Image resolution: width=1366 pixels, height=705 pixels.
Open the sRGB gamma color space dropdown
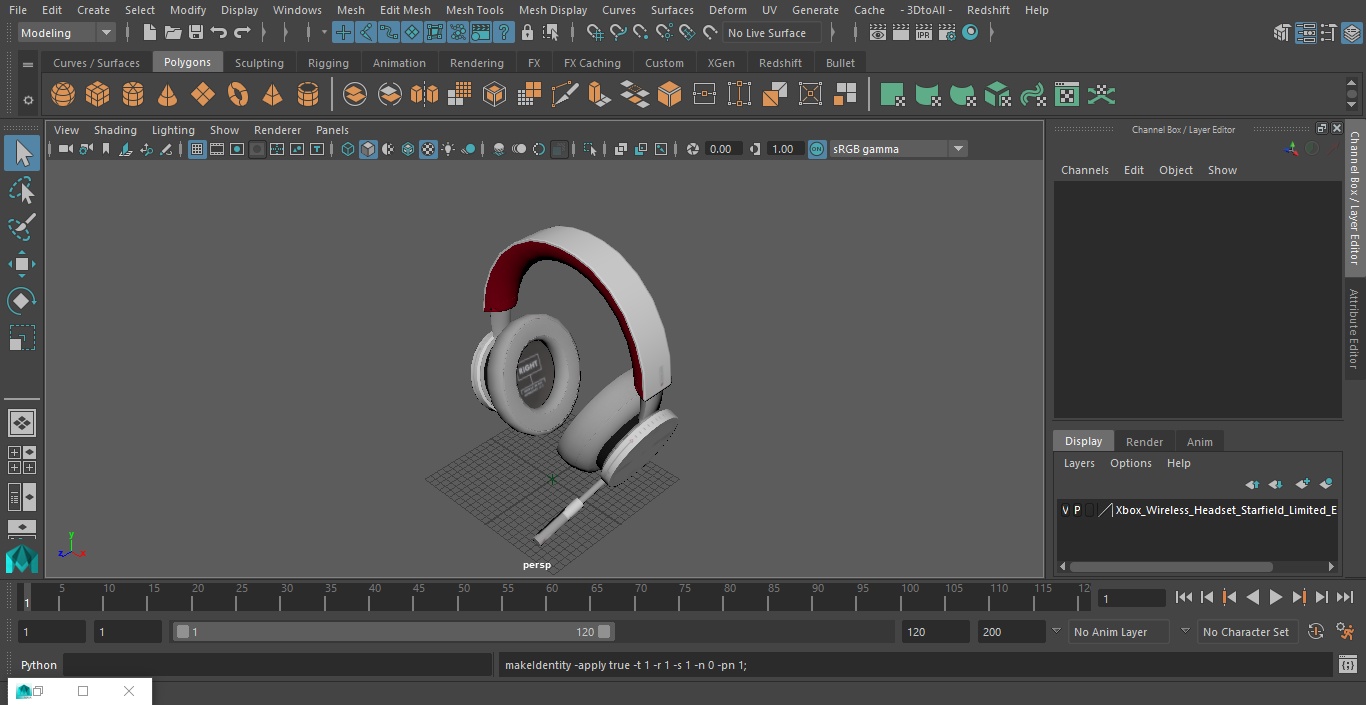[x=898, y=149]
